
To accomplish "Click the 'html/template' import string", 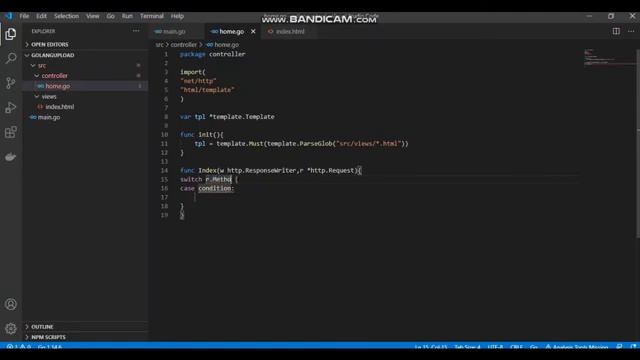I will pyautogui.click(x=207, y=90).
